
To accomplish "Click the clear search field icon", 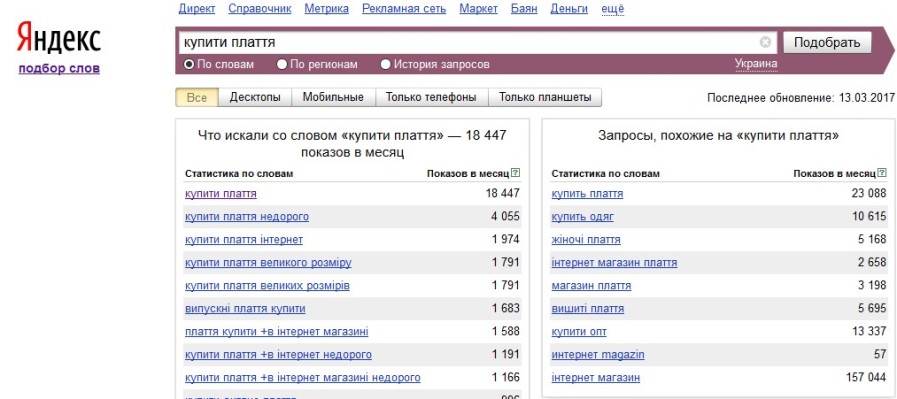I will [765, 42].
